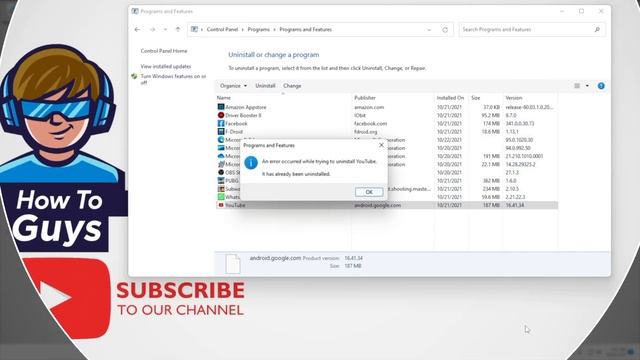Click the amazon.com publisher cell
Viewport: 640px width, 360px height.
click(x=369, y=107)
